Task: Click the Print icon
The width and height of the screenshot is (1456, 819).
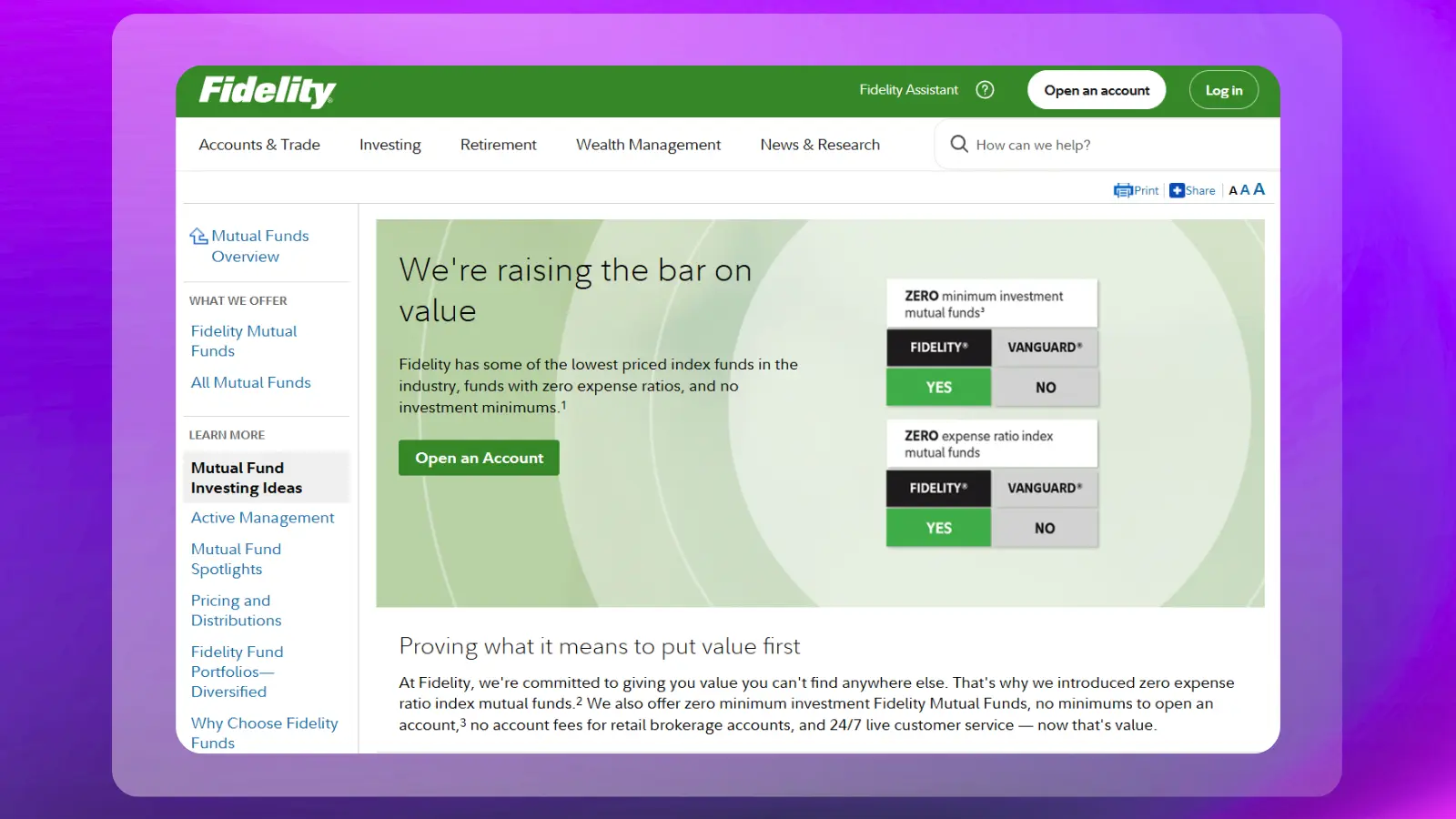Action: 1123,190
